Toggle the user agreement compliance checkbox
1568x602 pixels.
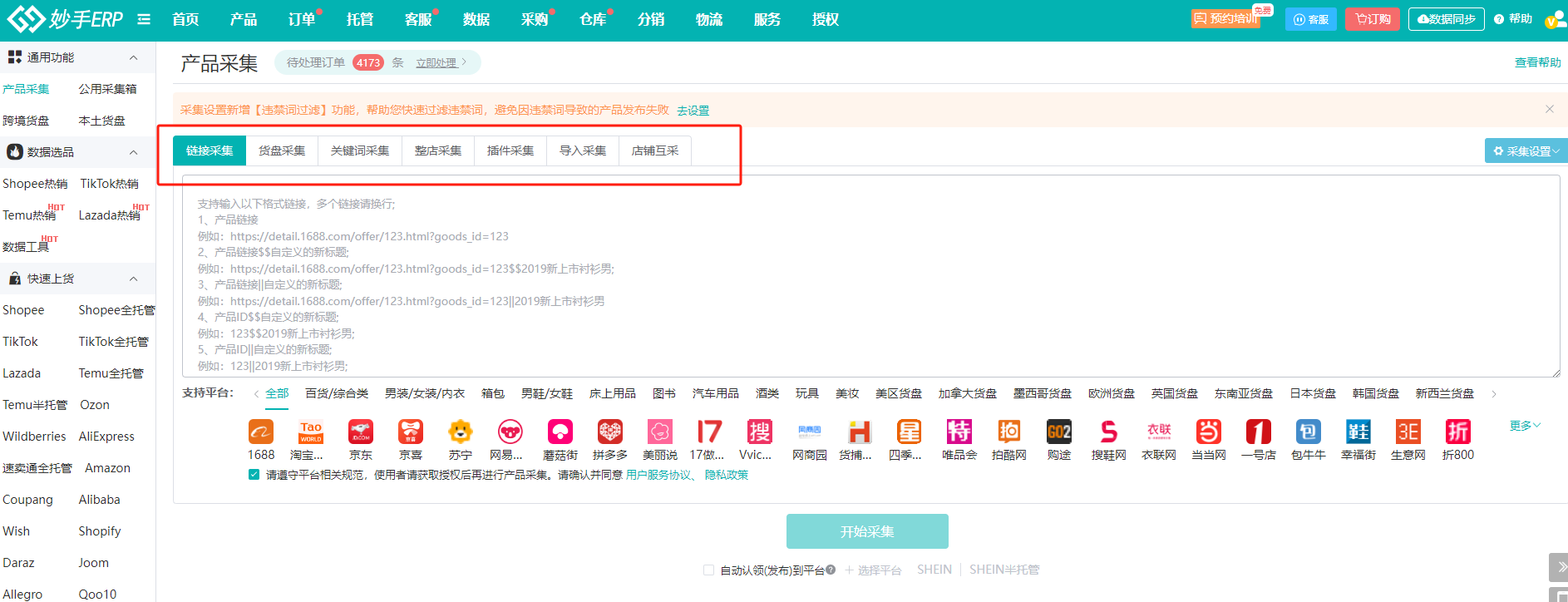tap(254, 475)
